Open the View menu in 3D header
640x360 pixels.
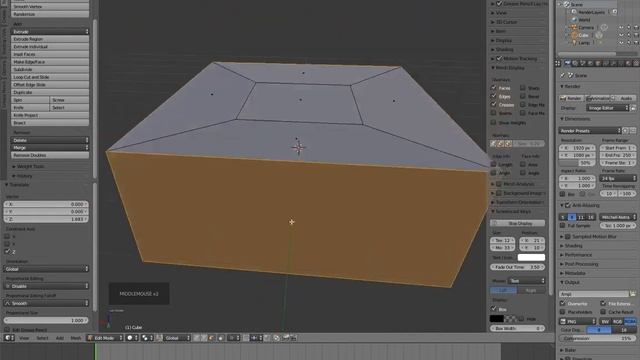(x=24, y=338)
